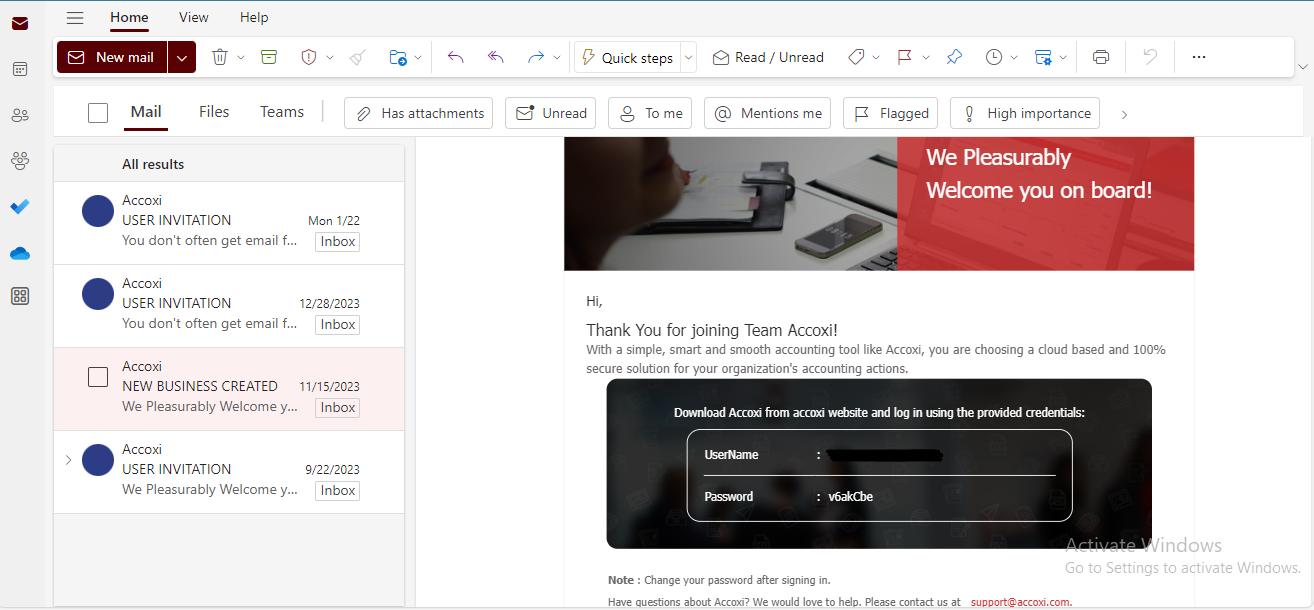Screen dimensions: 1314x610
Task: Click the Archive icon in toolbar
Action: [268, 58]
